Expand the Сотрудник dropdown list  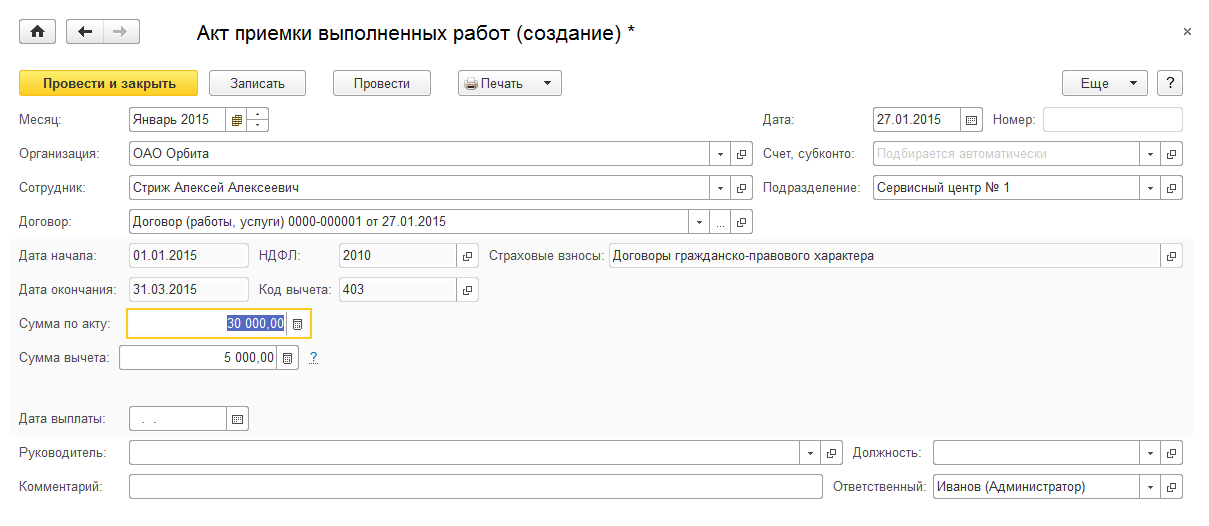coord(721,188)
